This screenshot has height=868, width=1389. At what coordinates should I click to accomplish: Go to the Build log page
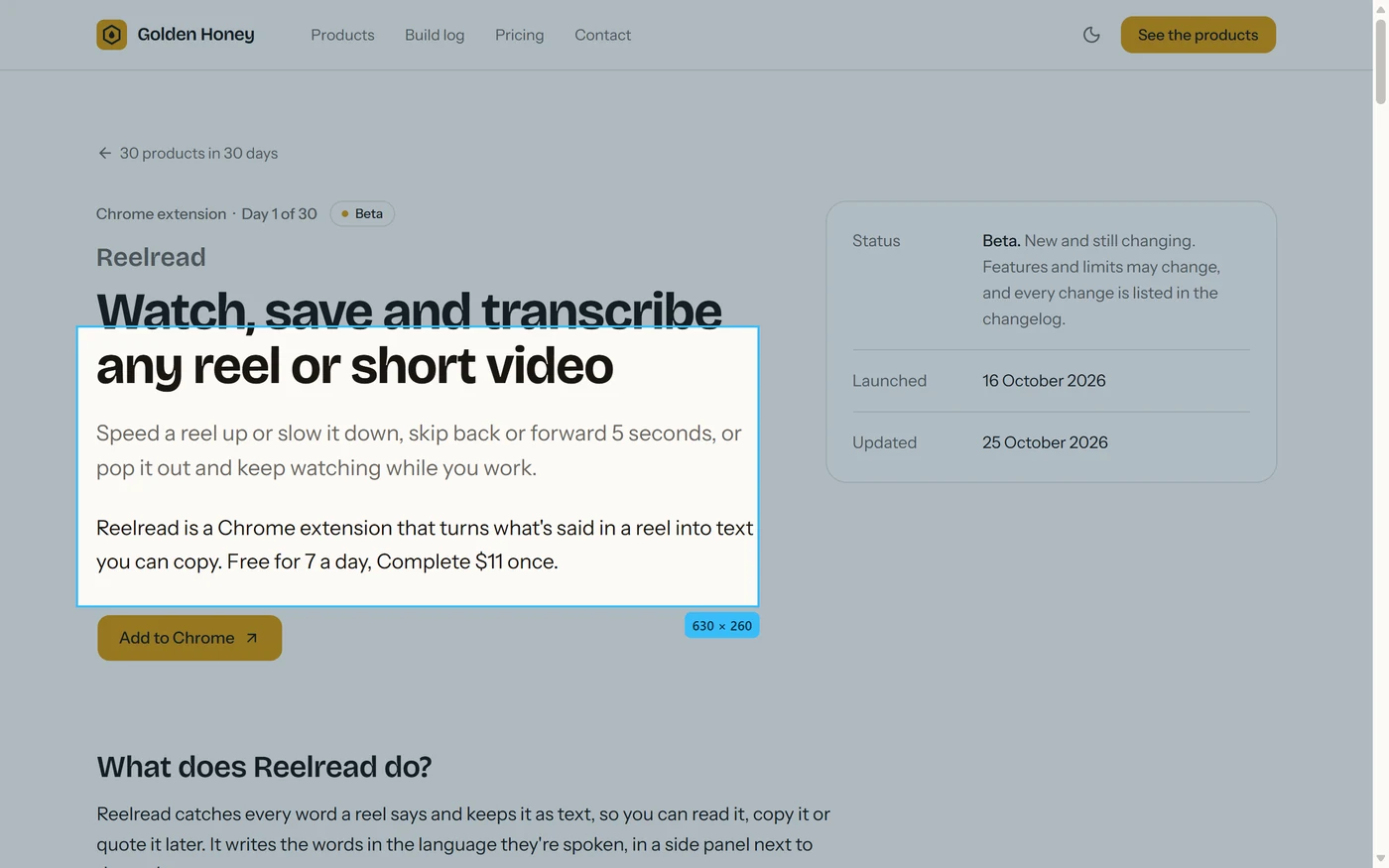click(x=435, y=35)
